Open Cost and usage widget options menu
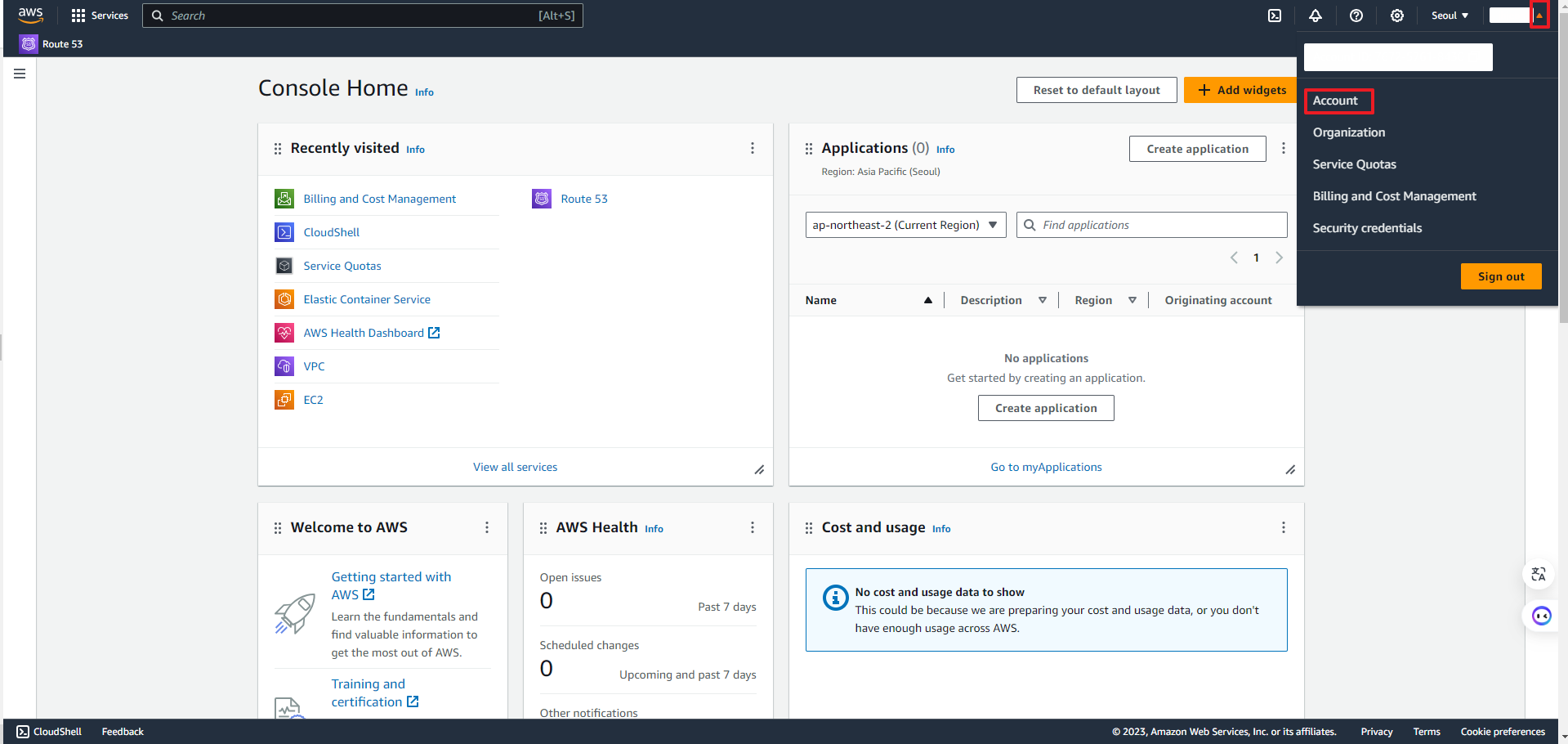1568x744 pixels. pos(1284,527)
